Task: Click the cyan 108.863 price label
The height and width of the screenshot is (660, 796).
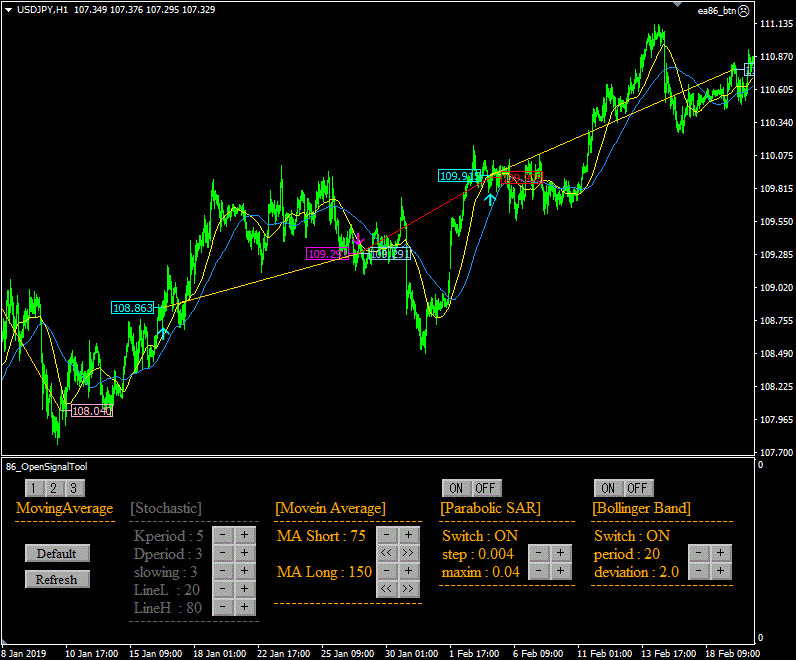Action: (132, 308)
